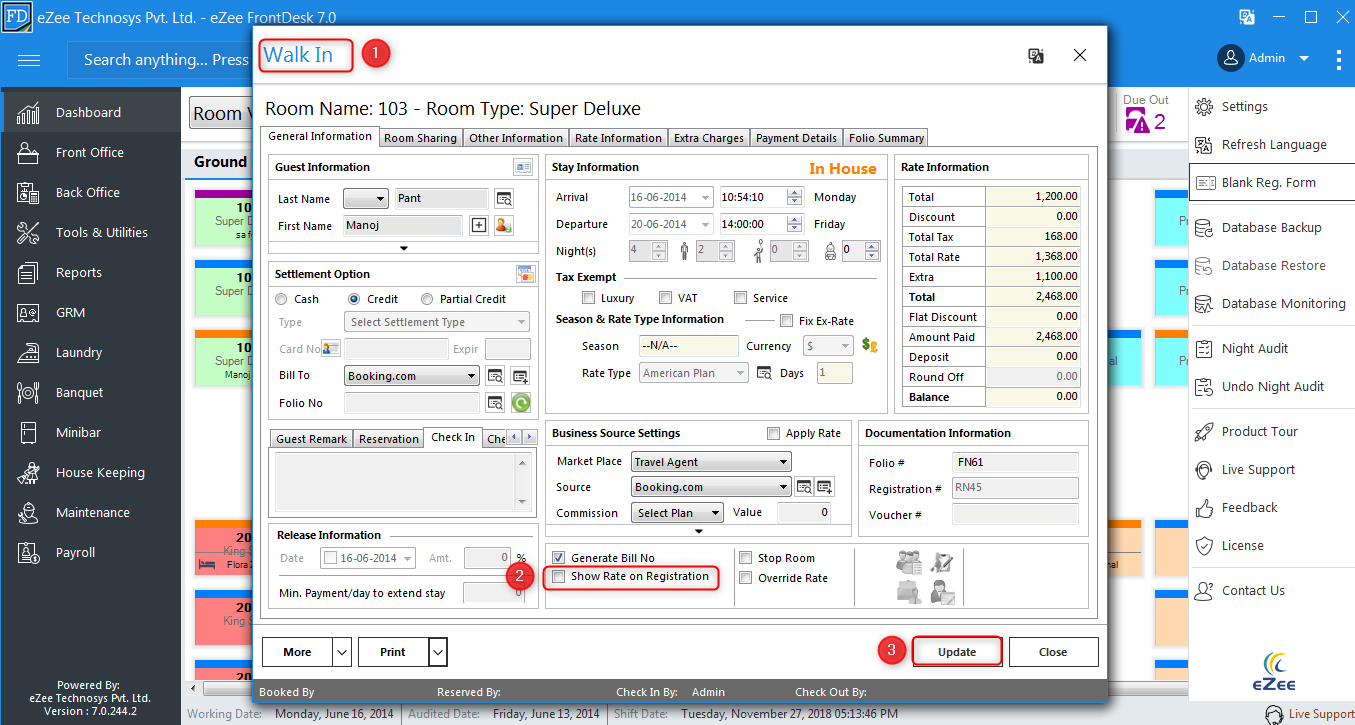The height and width of the screenshot is (725, 1355).
Task: Select Partial Credit radio button
Action: [427, 299]
